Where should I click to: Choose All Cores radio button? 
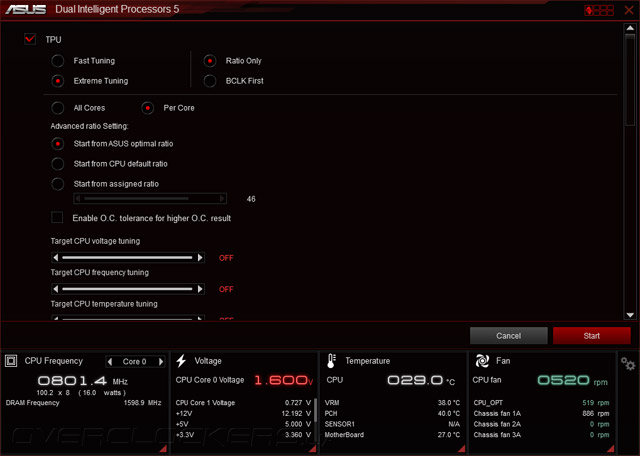click(58, 108)
